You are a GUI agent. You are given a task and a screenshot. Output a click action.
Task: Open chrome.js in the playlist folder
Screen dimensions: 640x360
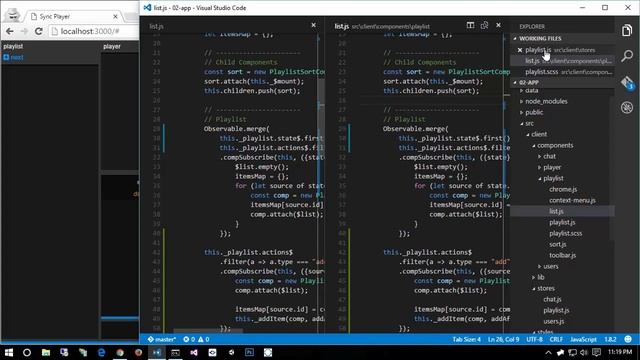click(x=562, y=189)
